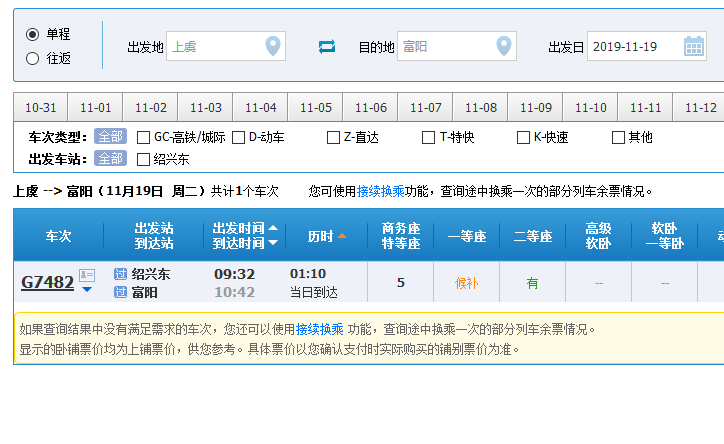
Task: Open the G7482 ID card info icon
Action: (x=87, y=276)
